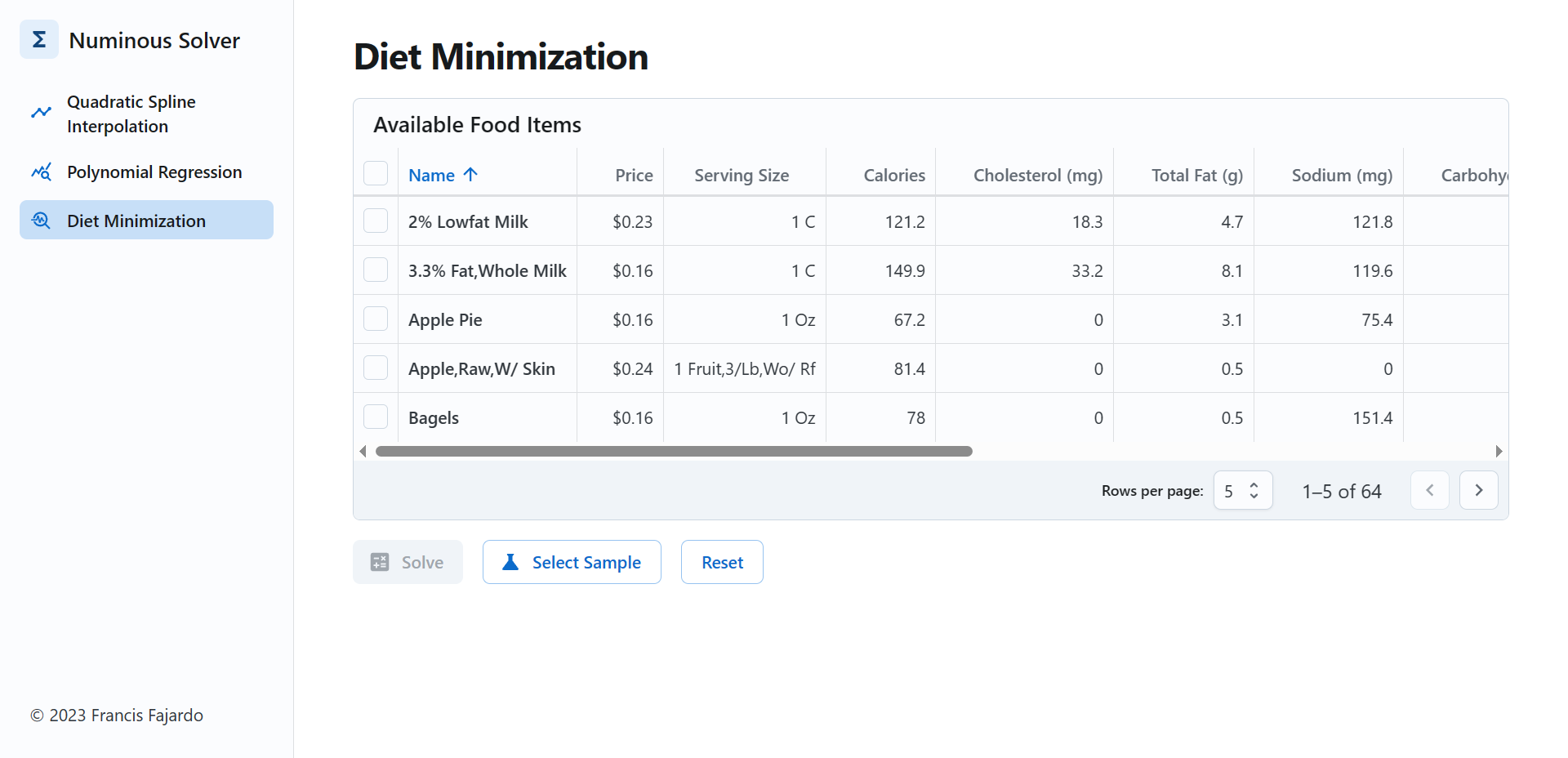This screenshot has height=758, width=1568.
Task: Click the Select Sample button
Action: 572,562
